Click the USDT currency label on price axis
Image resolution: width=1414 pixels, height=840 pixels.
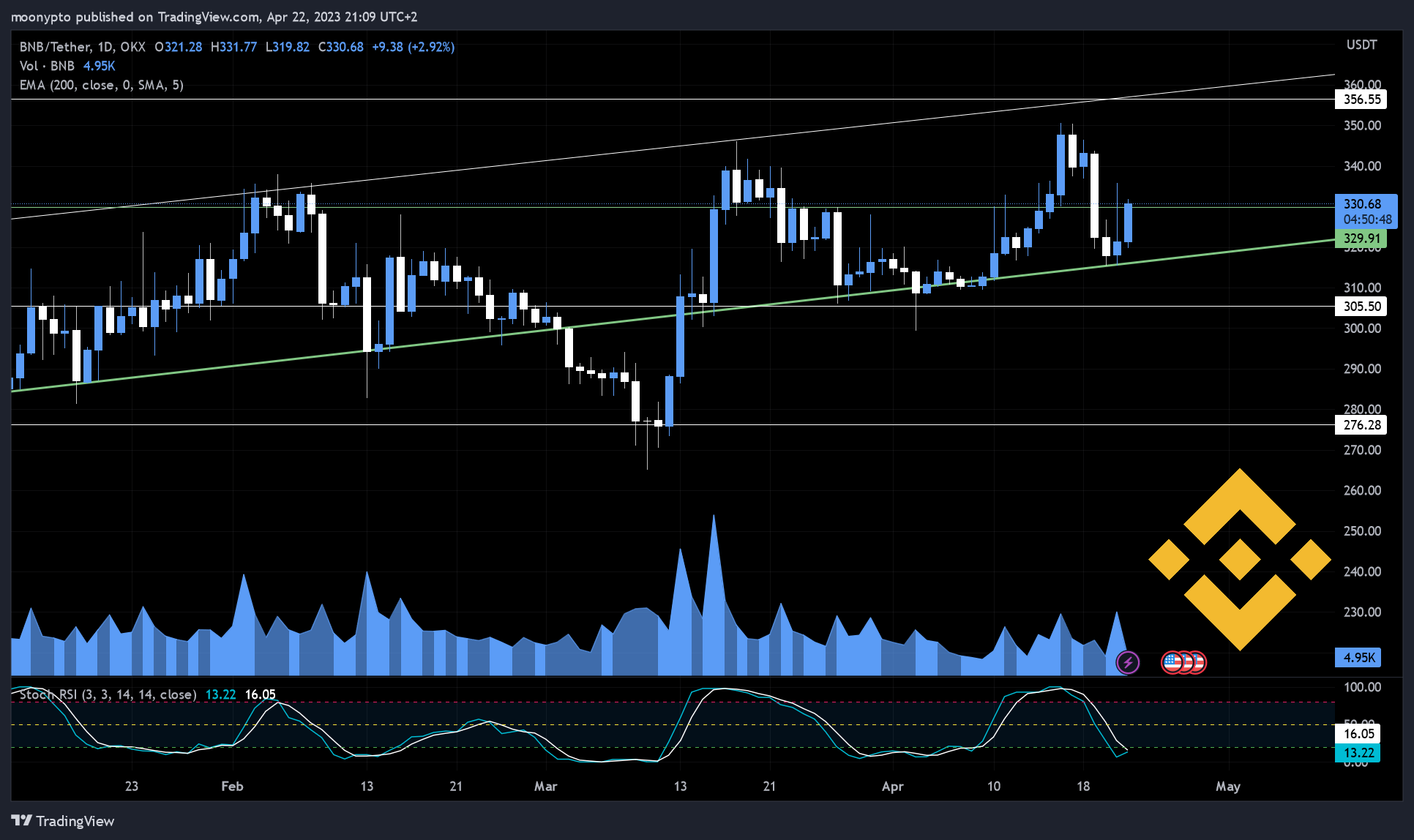[1361, 45]
